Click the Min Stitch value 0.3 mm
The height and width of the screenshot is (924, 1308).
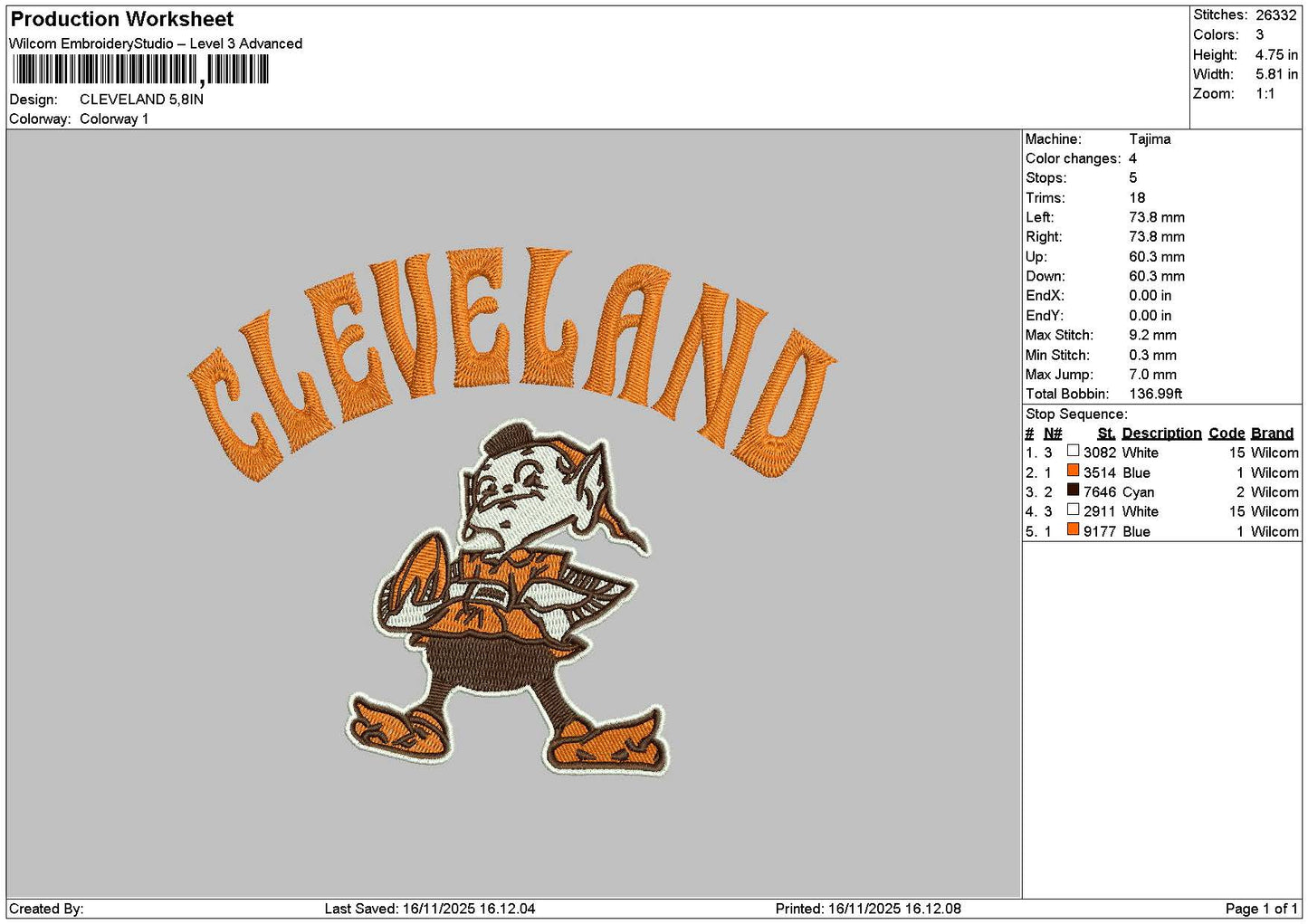(x=1152, y=356)
